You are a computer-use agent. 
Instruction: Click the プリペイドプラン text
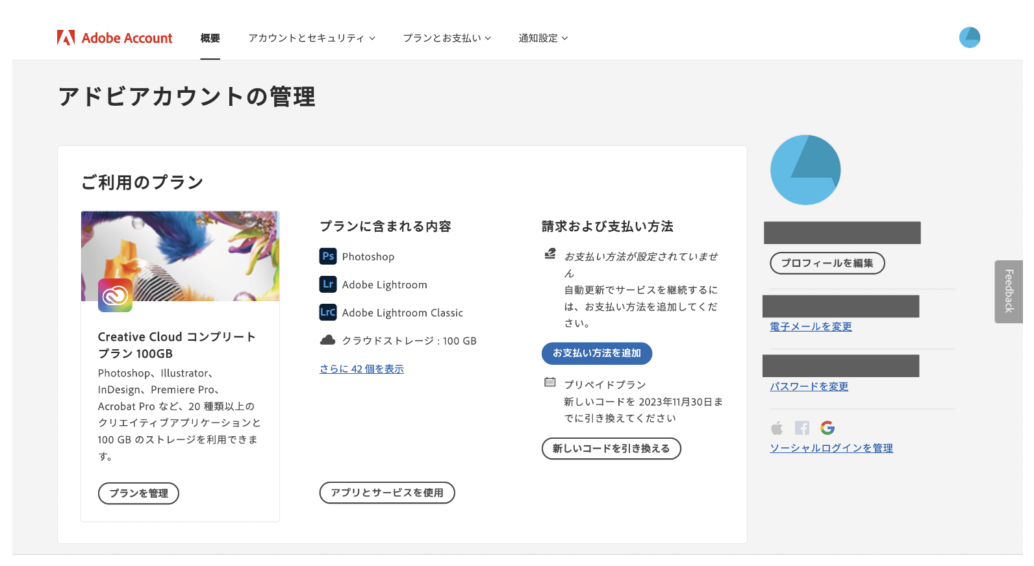[605, 385]
